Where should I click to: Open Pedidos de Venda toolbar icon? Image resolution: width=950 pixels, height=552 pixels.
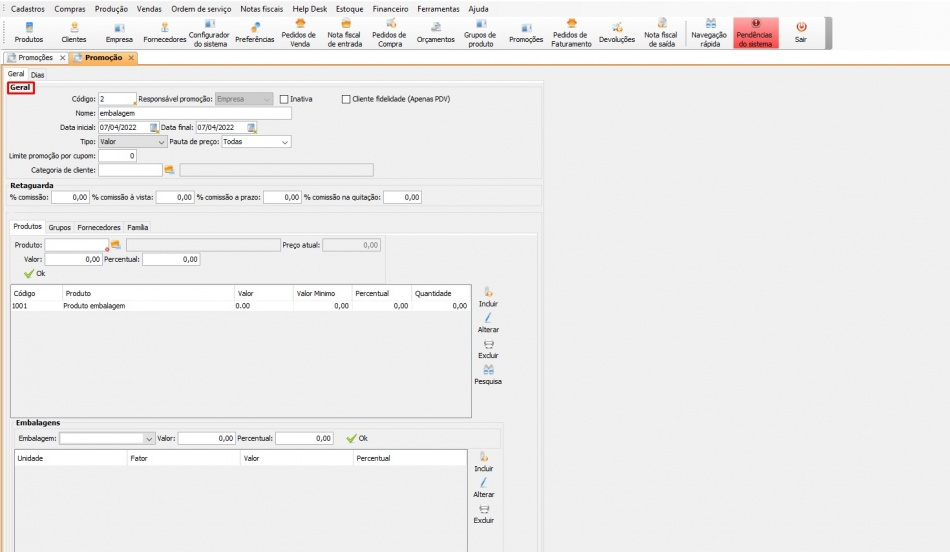click(x=299, y=32)
